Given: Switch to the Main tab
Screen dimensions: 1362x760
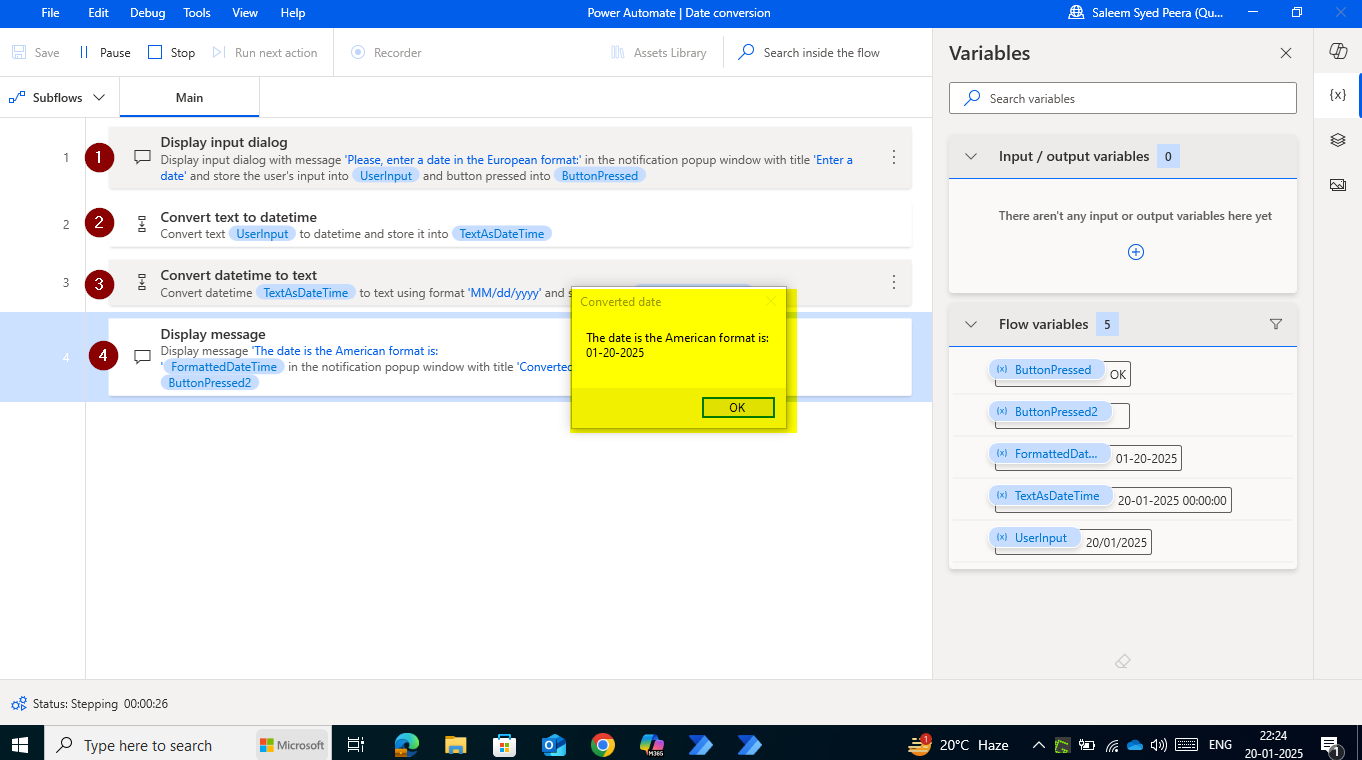Looking at the screenshot, I should point(189,97).
